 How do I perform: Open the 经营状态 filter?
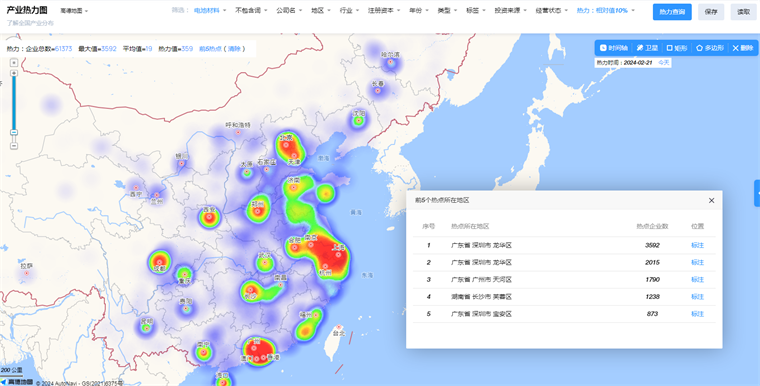pyautogui.click(x=552, y=10)
